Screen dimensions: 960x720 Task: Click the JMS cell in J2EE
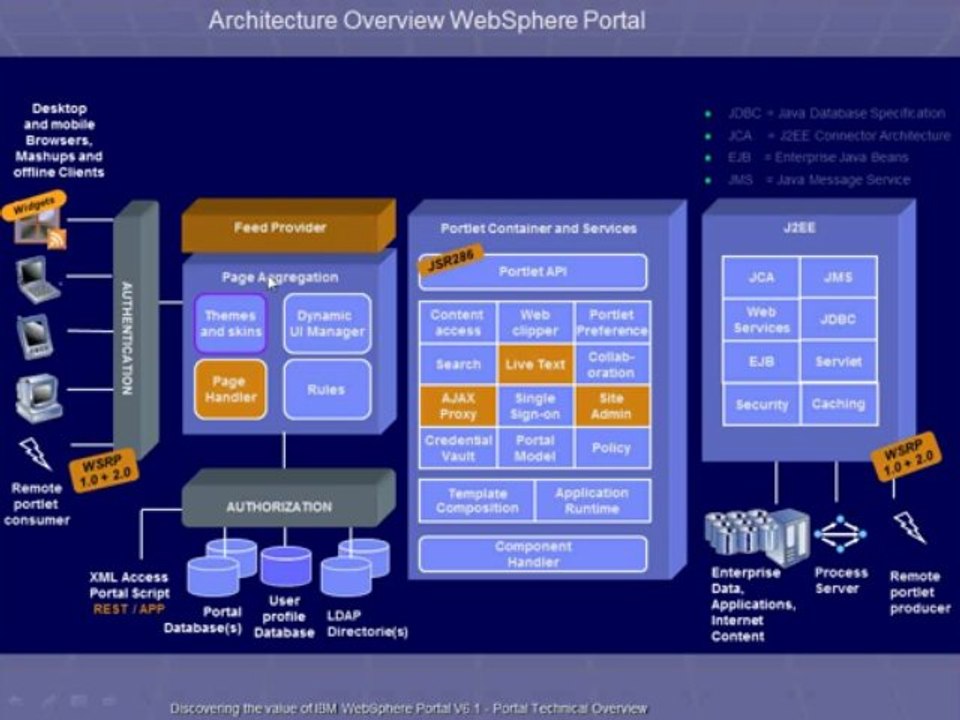pos(838,277)
